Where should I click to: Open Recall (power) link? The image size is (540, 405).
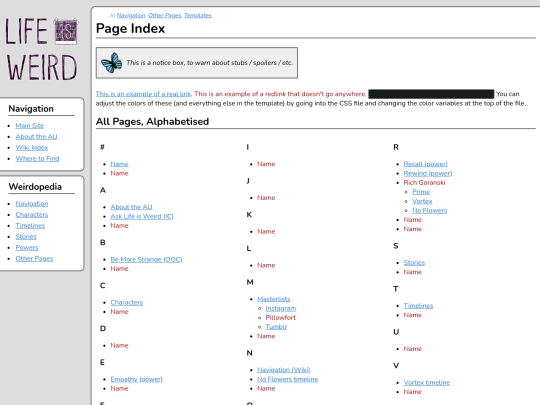426,164
